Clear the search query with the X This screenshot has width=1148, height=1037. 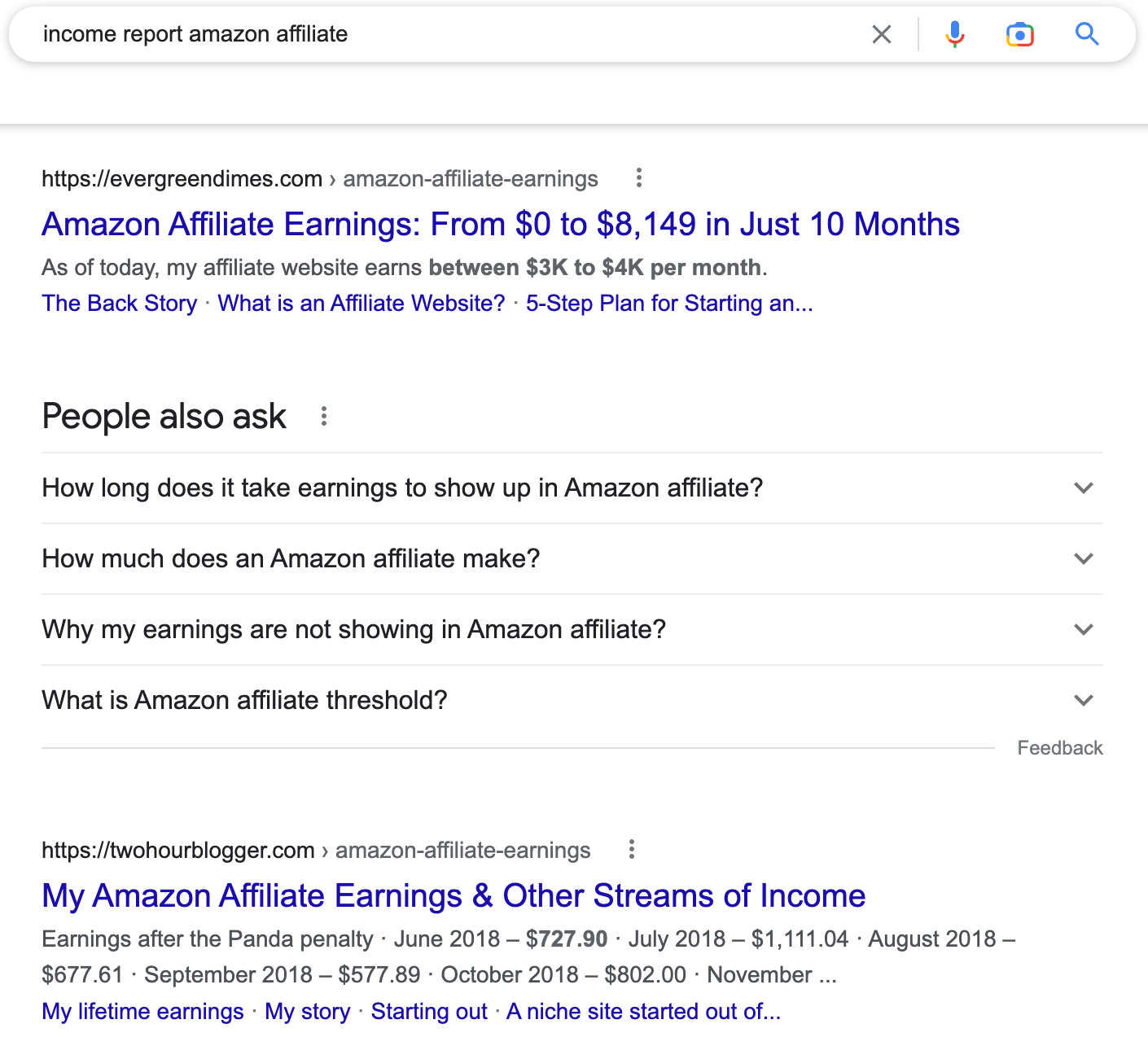(x=882, y=34)
